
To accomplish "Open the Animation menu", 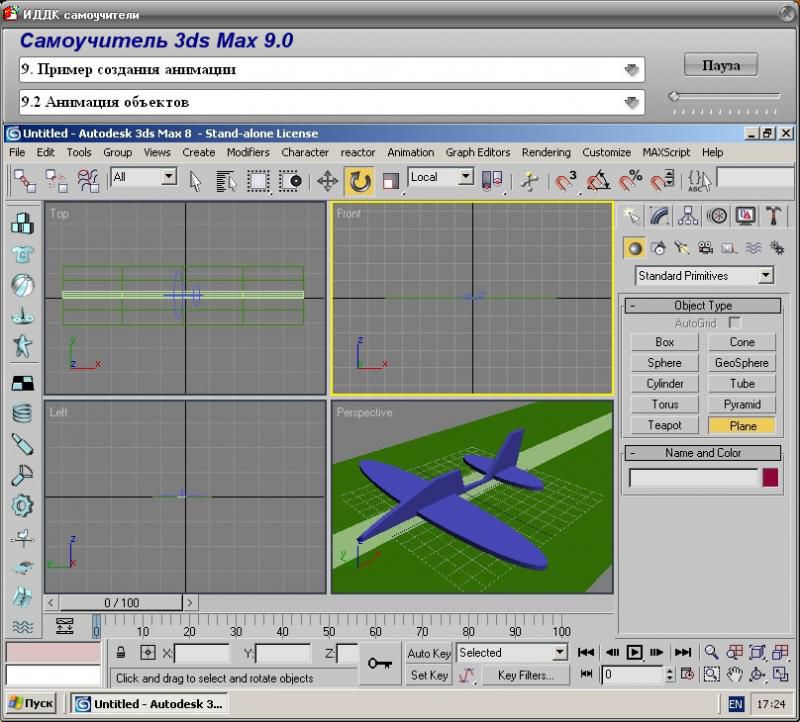I will coord(410,153).
